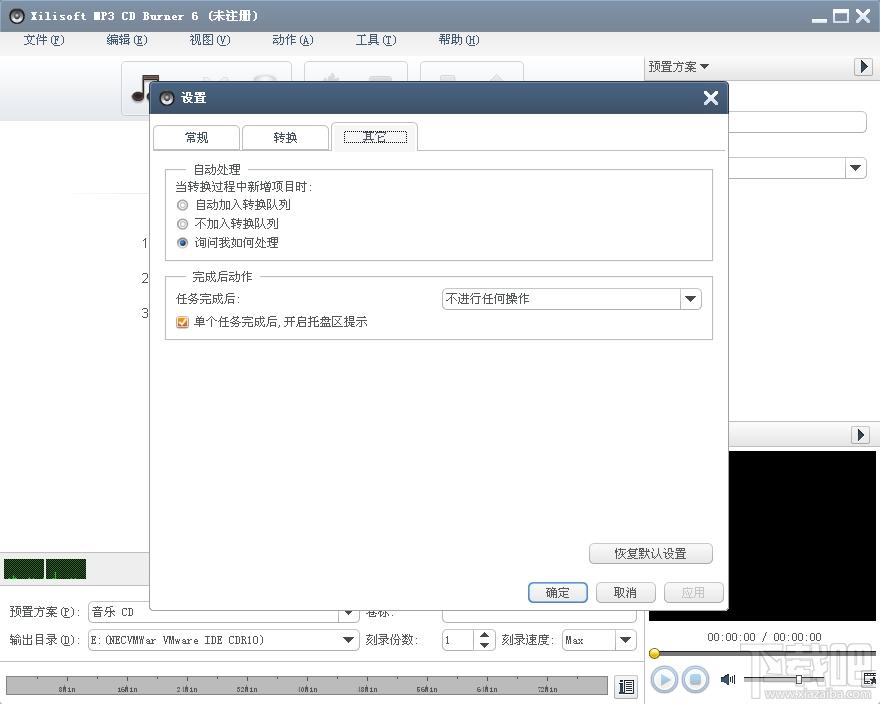
Task: Switch to the 常规 tab
Action: tap(196, 138)
